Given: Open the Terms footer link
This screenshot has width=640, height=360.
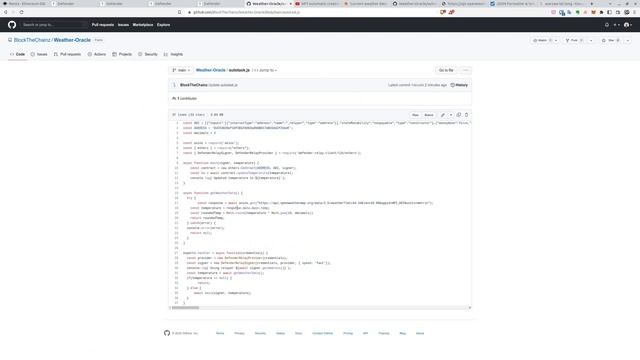Looking at the screenshot, I should point(220,333).
